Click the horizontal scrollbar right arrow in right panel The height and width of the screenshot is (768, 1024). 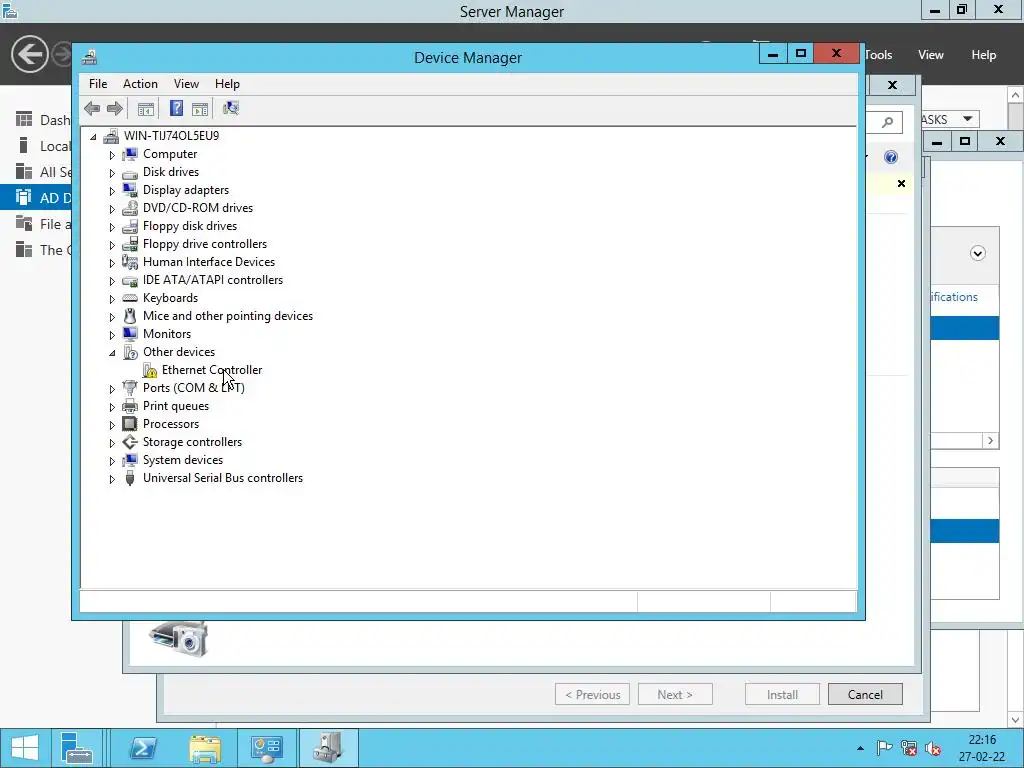pos(990,440)
